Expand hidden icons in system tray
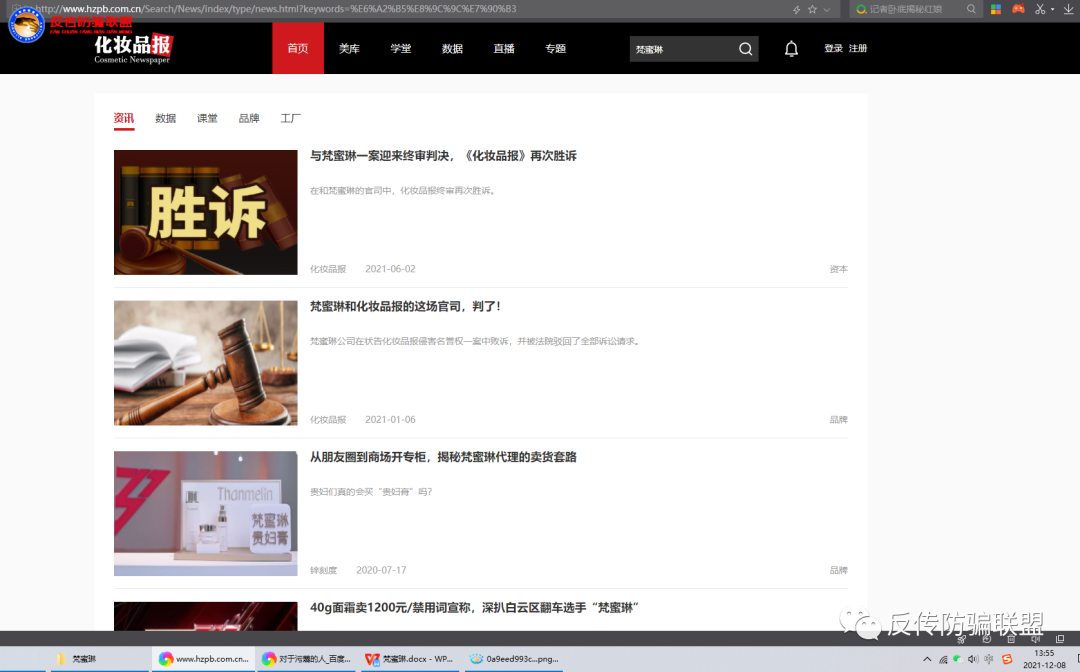The width and height of the screenshot is (1080, 672). click(x=927, y=659)
